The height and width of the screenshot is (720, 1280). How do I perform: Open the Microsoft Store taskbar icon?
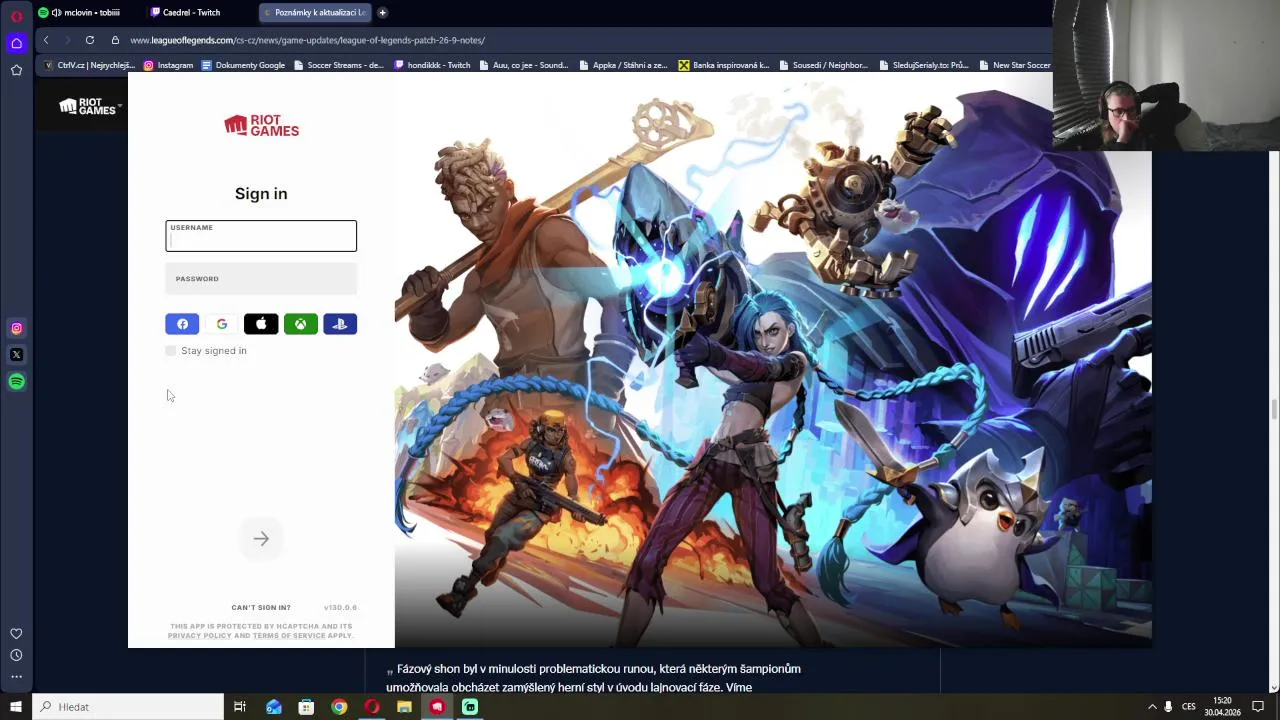pyautogui.click(x=306, y=707)
